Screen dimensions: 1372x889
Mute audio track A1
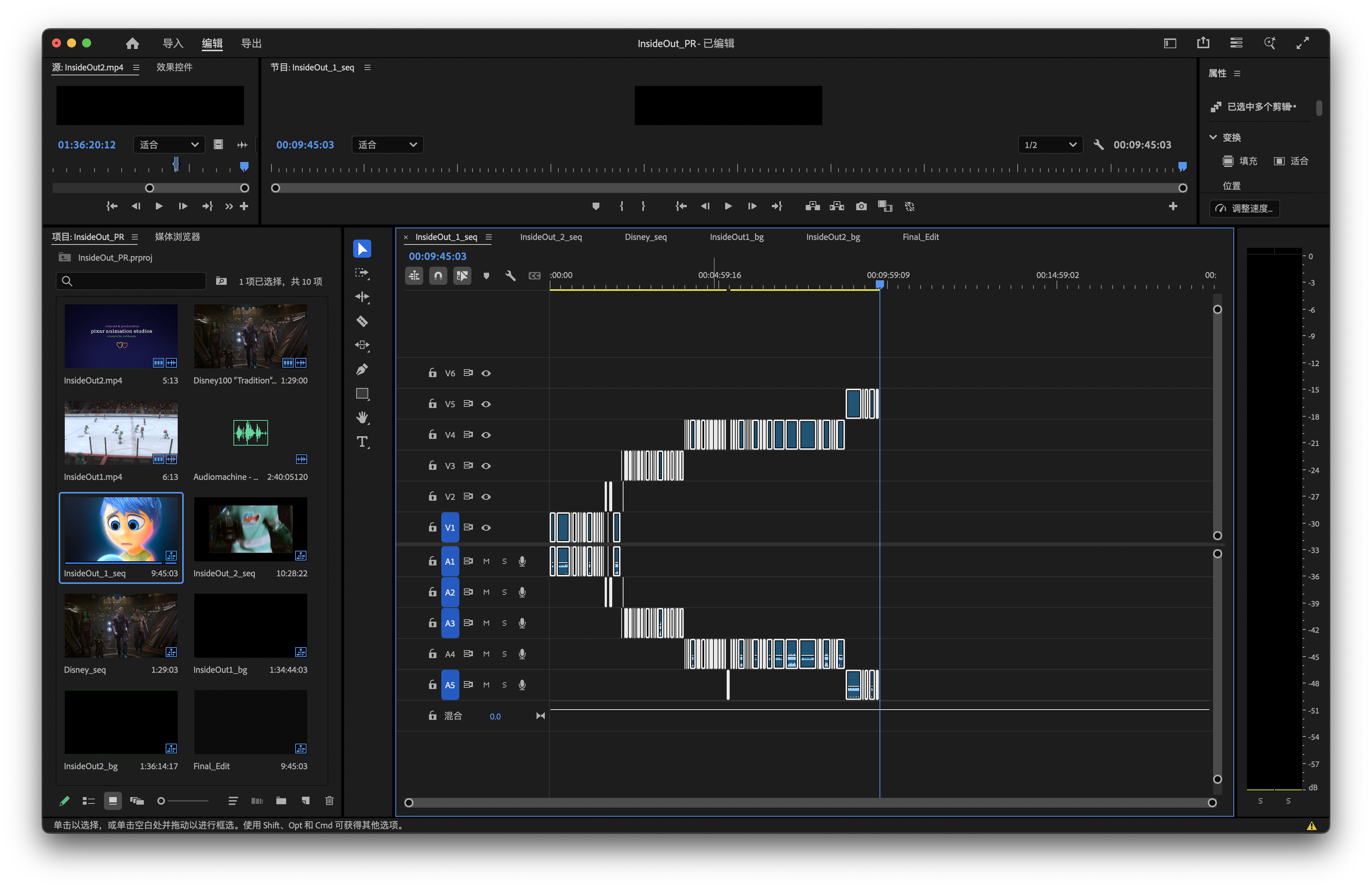[486, 561]
